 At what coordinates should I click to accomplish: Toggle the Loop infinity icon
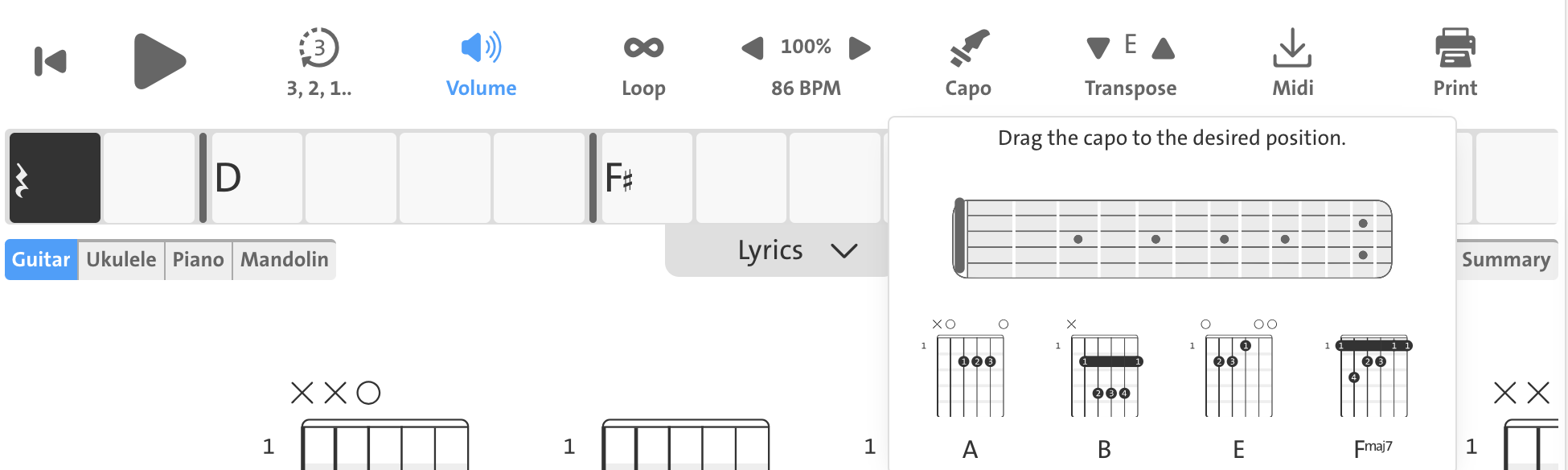pyautogui.click(x=643, y=48)
